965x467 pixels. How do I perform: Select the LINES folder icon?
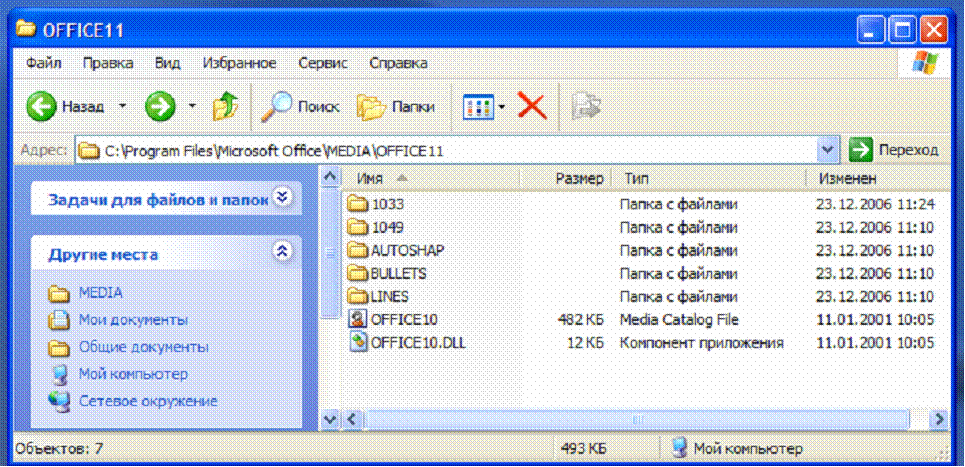[x=357, y=296]
